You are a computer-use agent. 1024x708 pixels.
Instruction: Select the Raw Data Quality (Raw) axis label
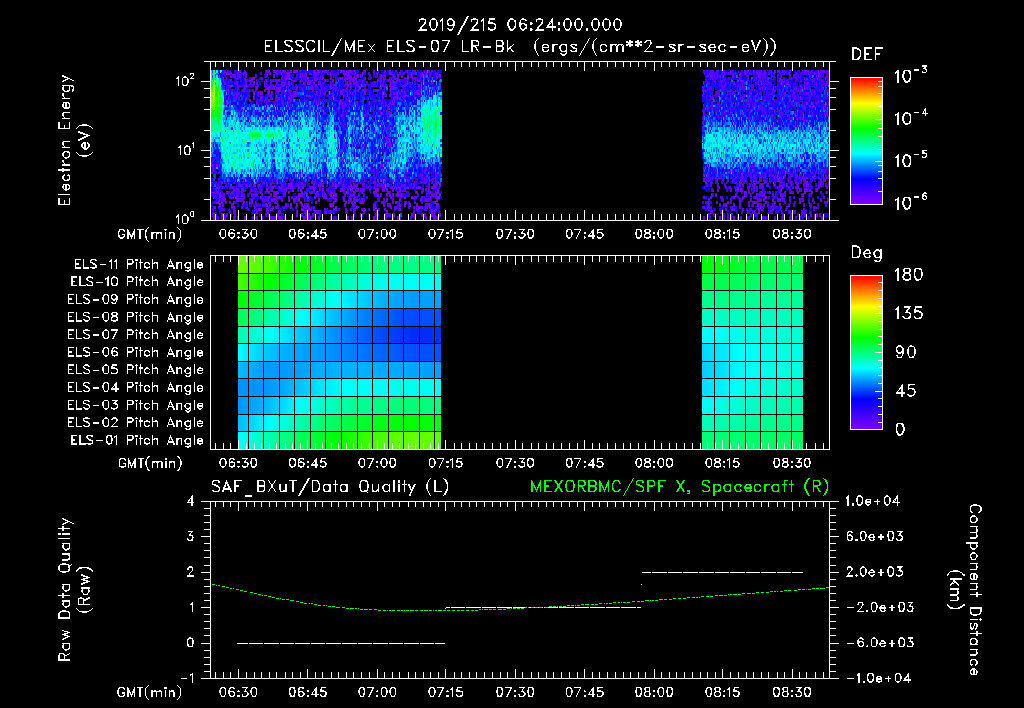point(74,590)
